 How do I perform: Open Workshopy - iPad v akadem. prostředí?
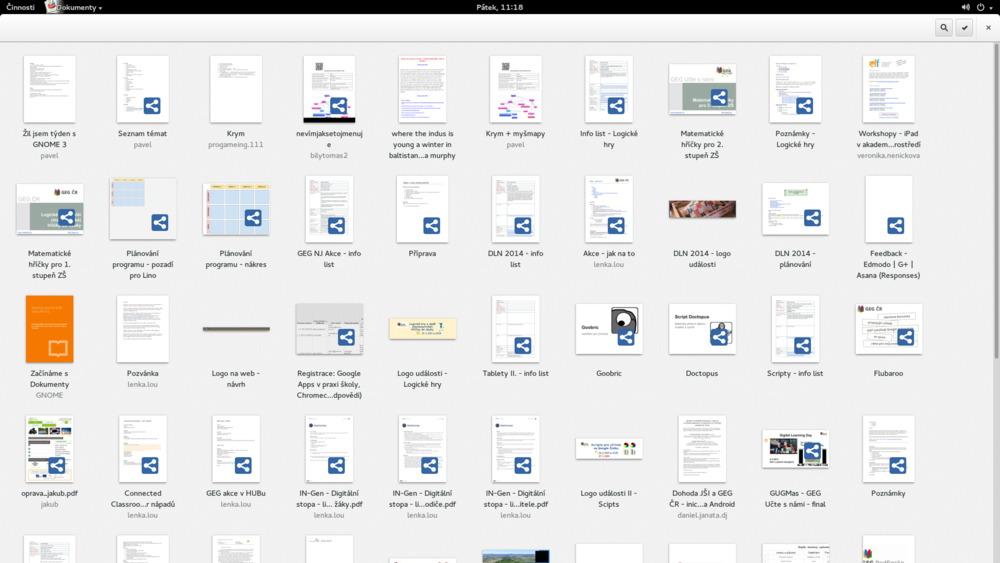tap(888, 89)
